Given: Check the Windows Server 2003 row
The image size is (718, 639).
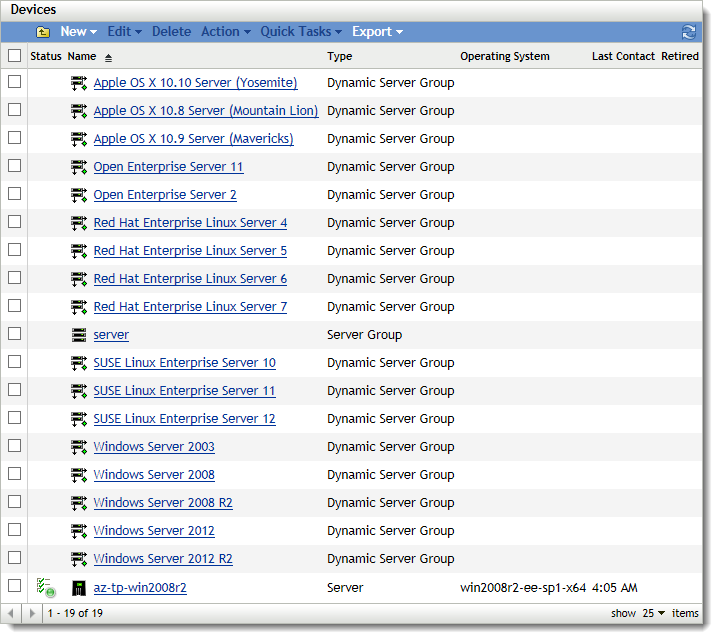Looking at the screenshot, I should pos(15,445).
